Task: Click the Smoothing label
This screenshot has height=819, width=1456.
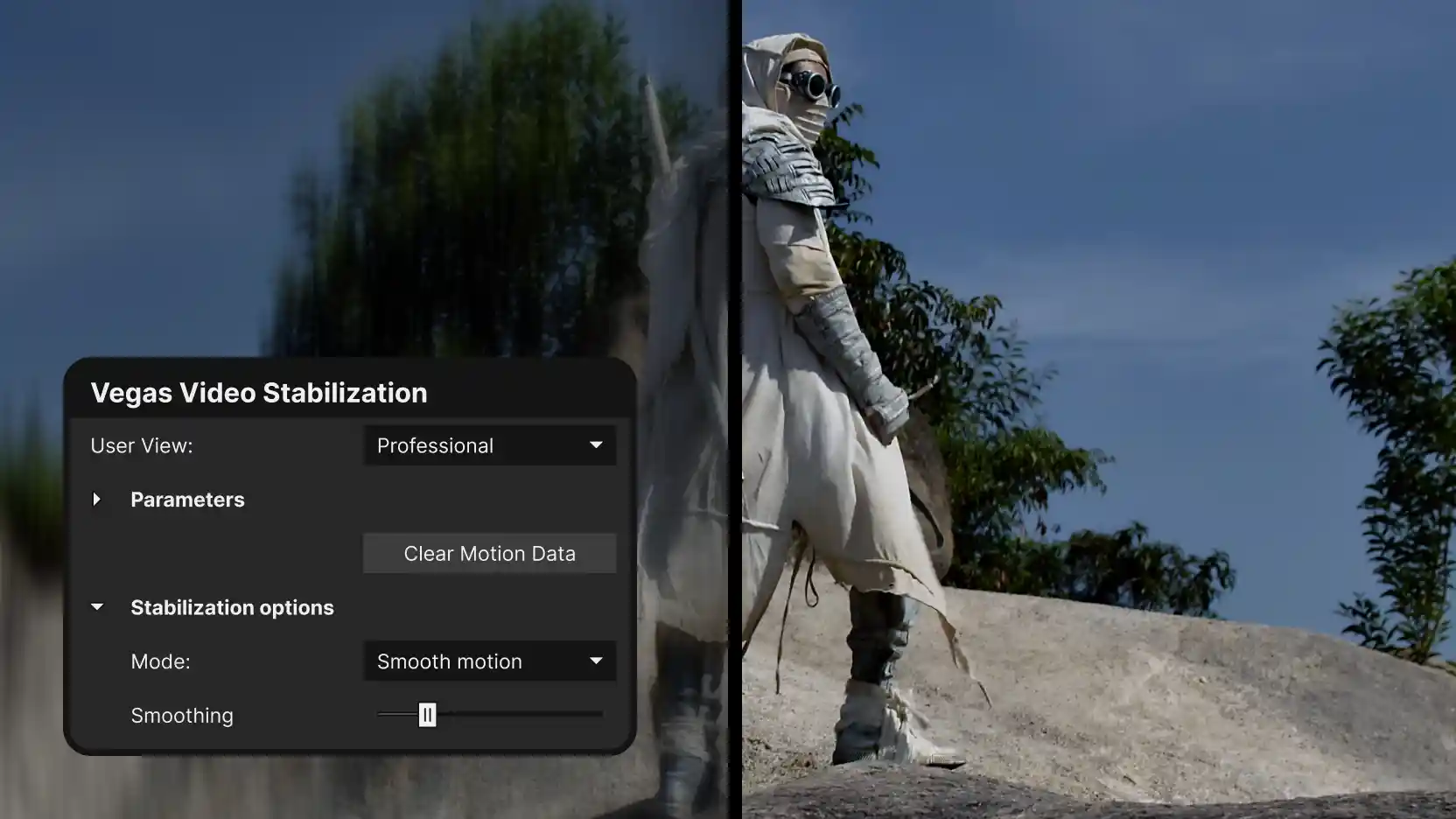Action: tap(182, 716)
